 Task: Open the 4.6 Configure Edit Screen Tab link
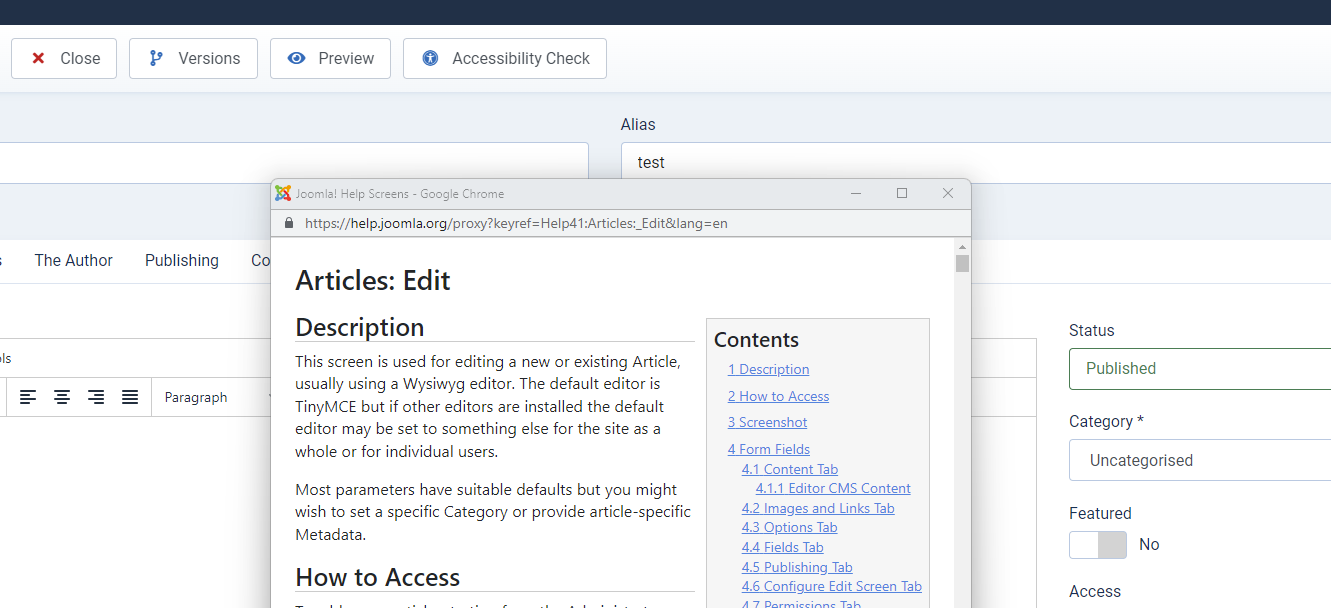click(832, 586)
